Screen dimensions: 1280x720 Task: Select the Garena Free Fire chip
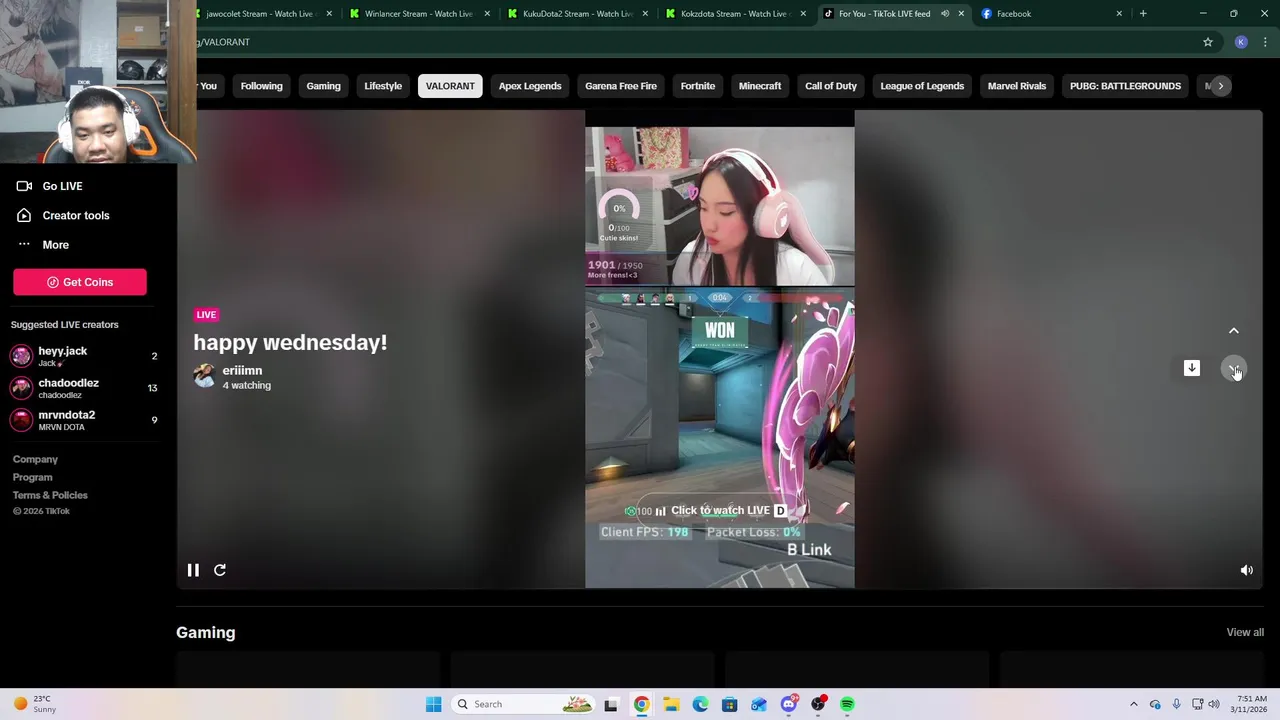pos(621,86)
